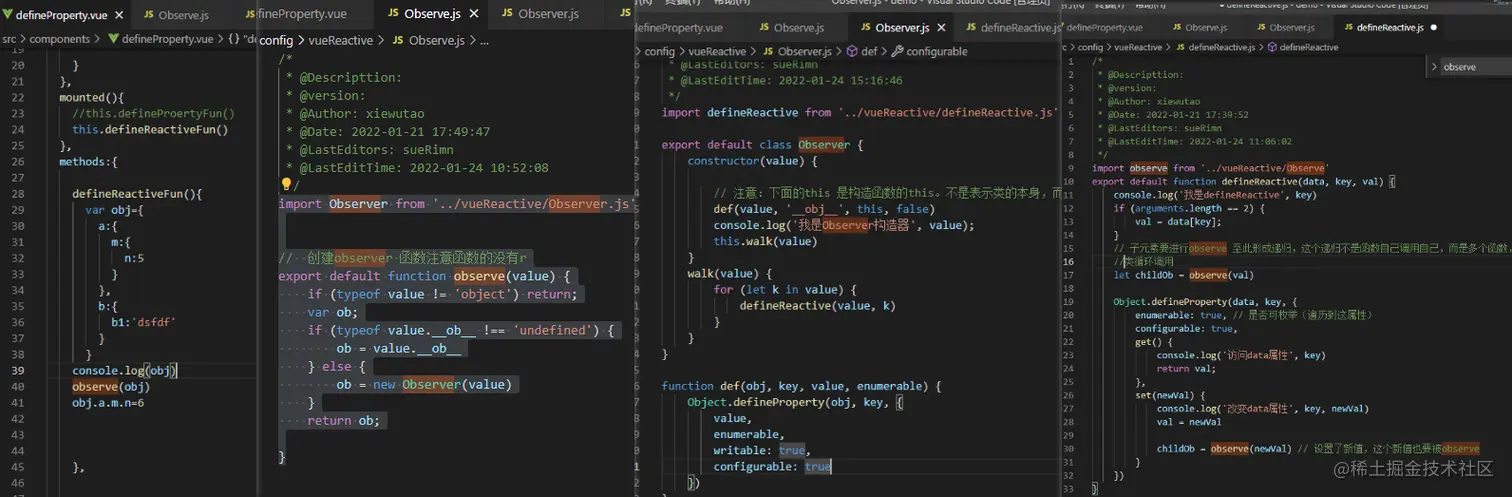Click 'this.walk(value)' line
1512x497 pixels.
pos(765,241)
